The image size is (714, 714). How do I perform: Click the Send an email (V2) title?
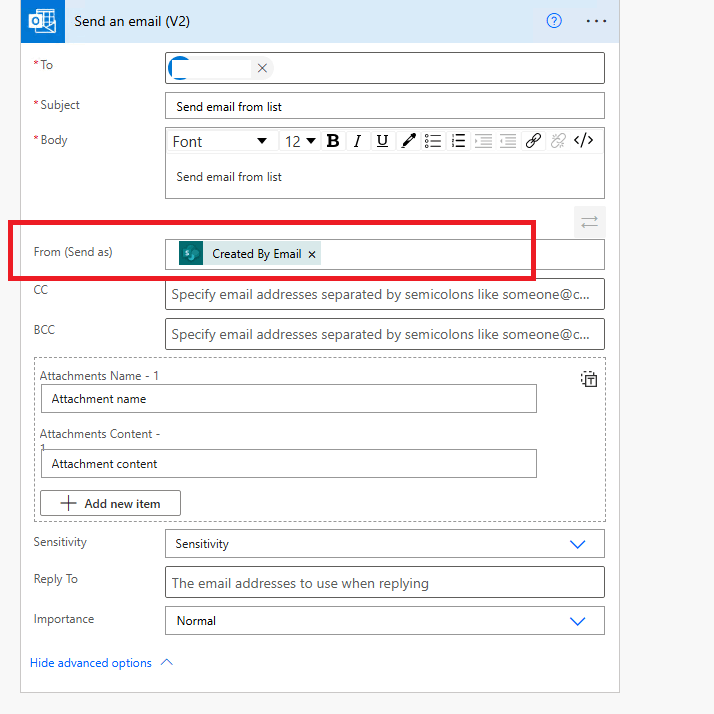[132, 21]
